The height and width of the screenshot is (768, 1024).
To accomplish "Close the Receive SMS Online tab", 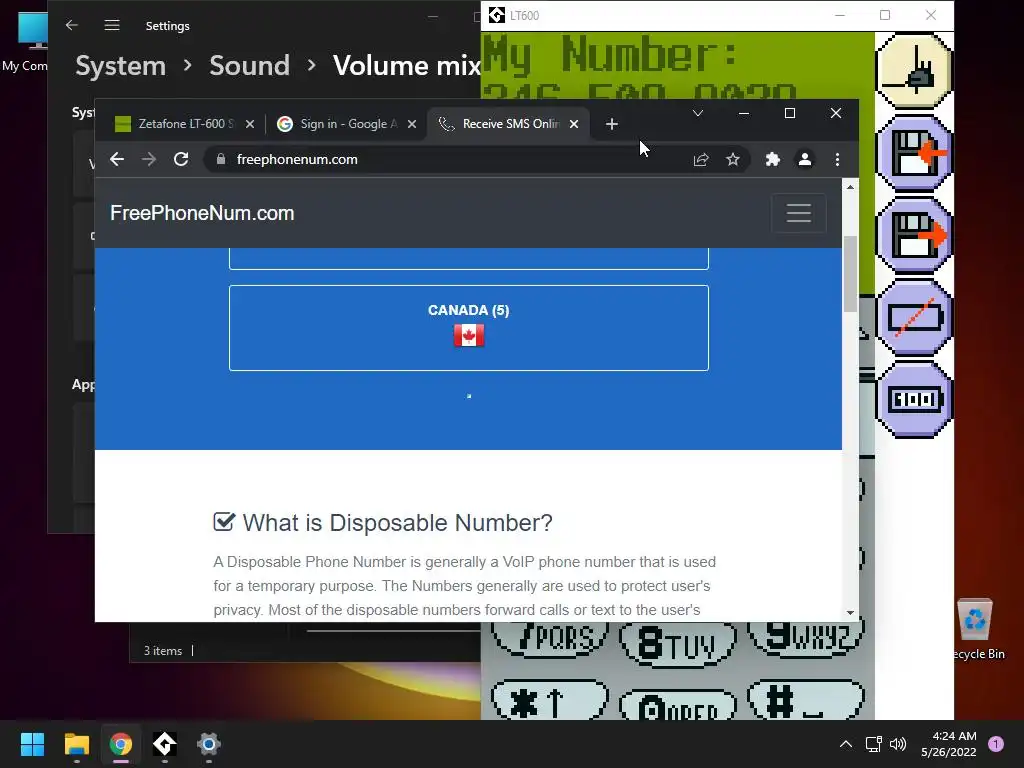I will 573,124.
